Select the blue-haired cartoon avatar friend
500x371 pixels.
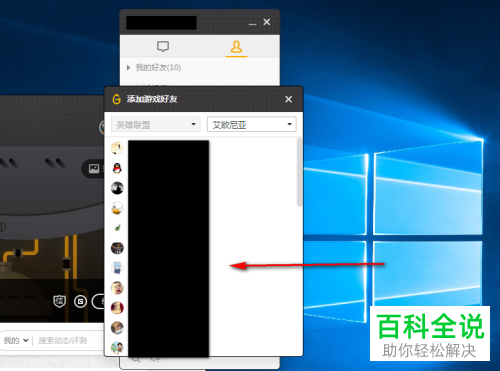point(117,268)
